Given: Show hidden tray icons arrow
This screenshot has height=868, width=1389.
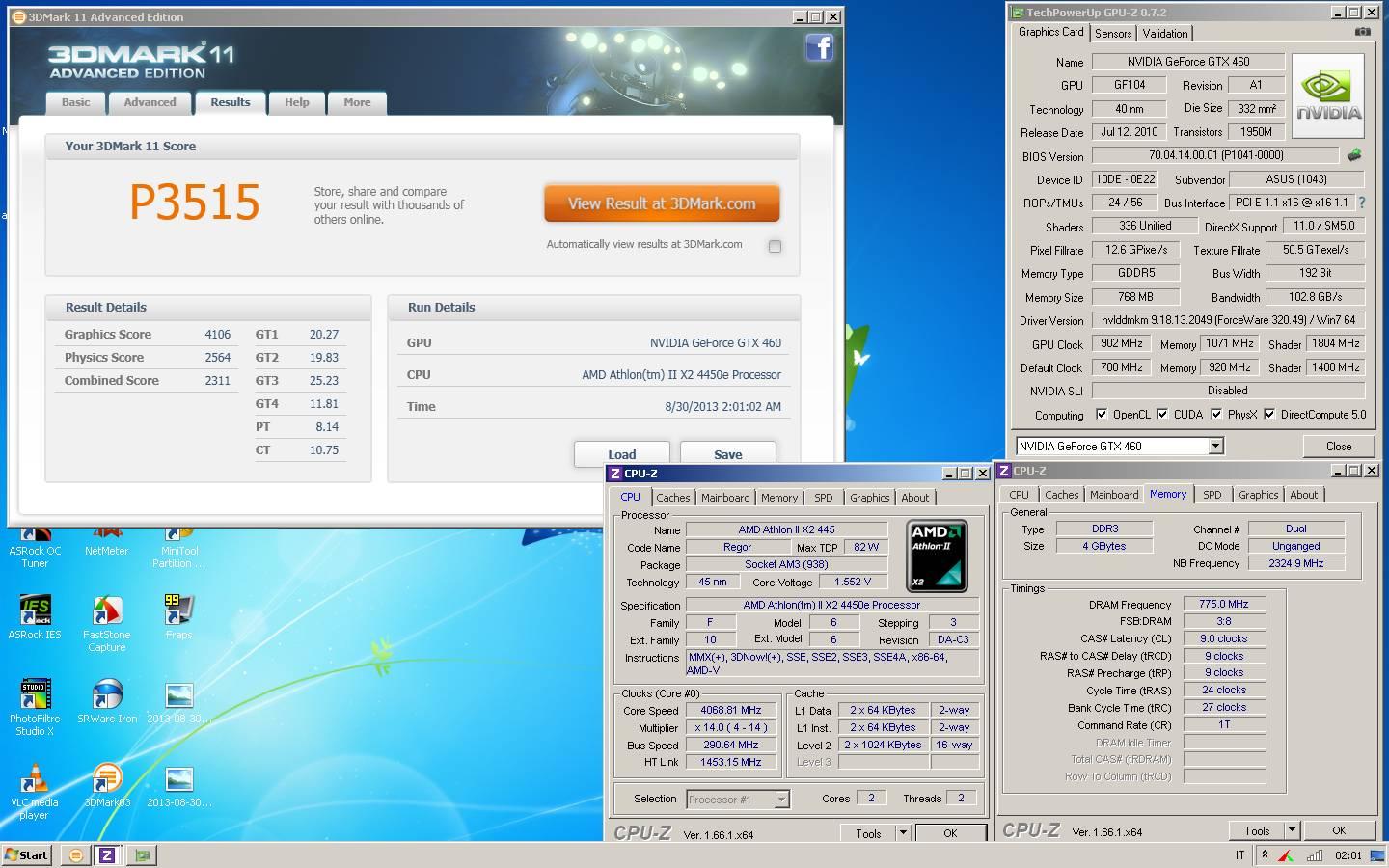Looking at the screenshot, I should pyautogui.click(x=1265, y=854).
